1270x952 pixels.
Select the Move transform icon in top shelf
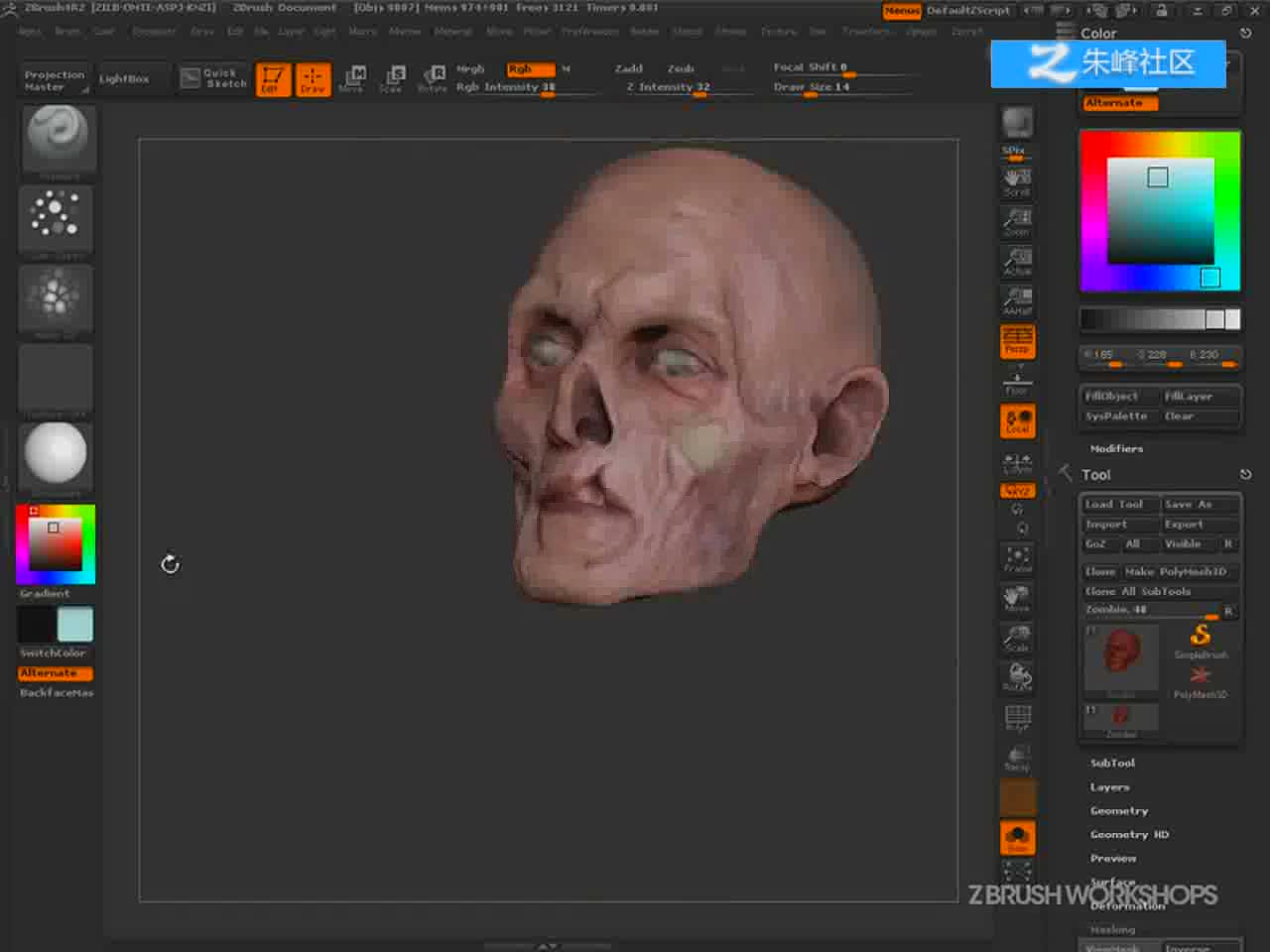tap(352, 79)
